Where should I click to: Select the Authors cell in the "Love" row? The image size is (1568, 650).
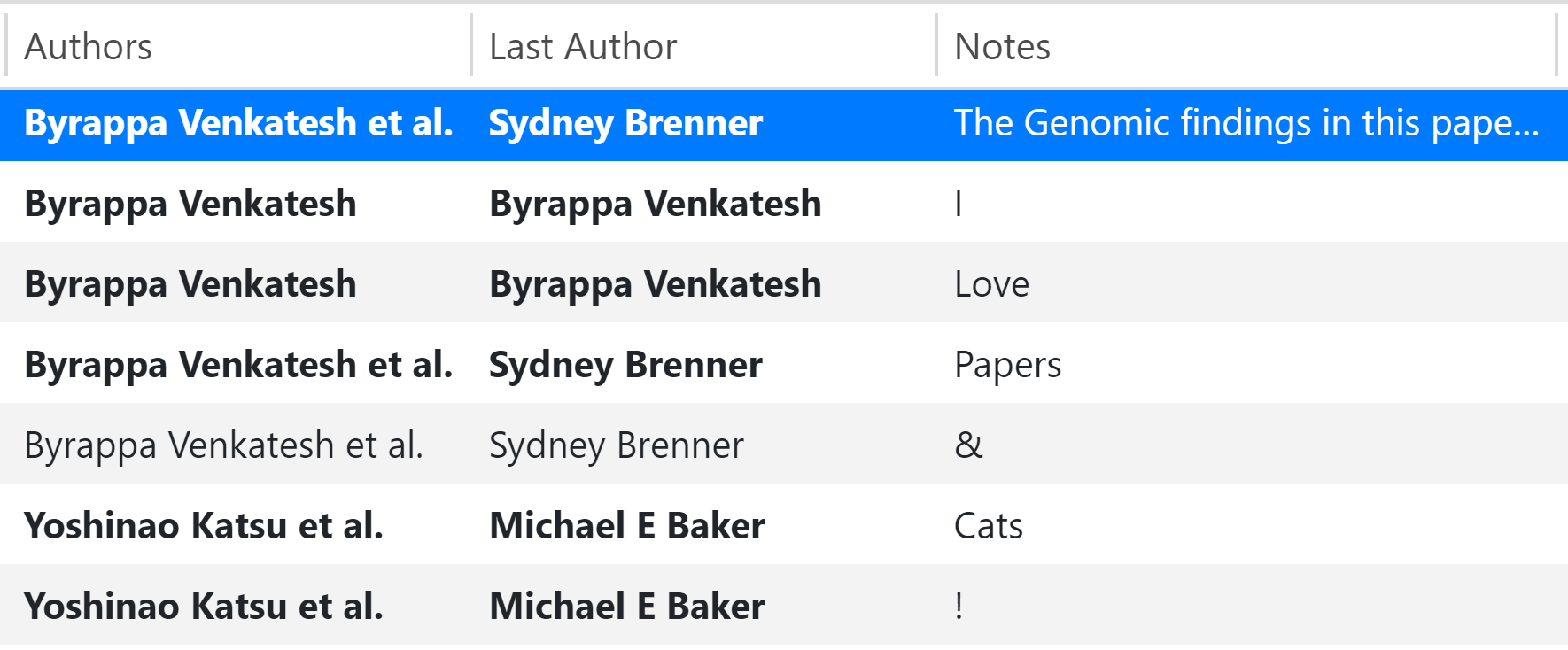click(x=190, y=284)
